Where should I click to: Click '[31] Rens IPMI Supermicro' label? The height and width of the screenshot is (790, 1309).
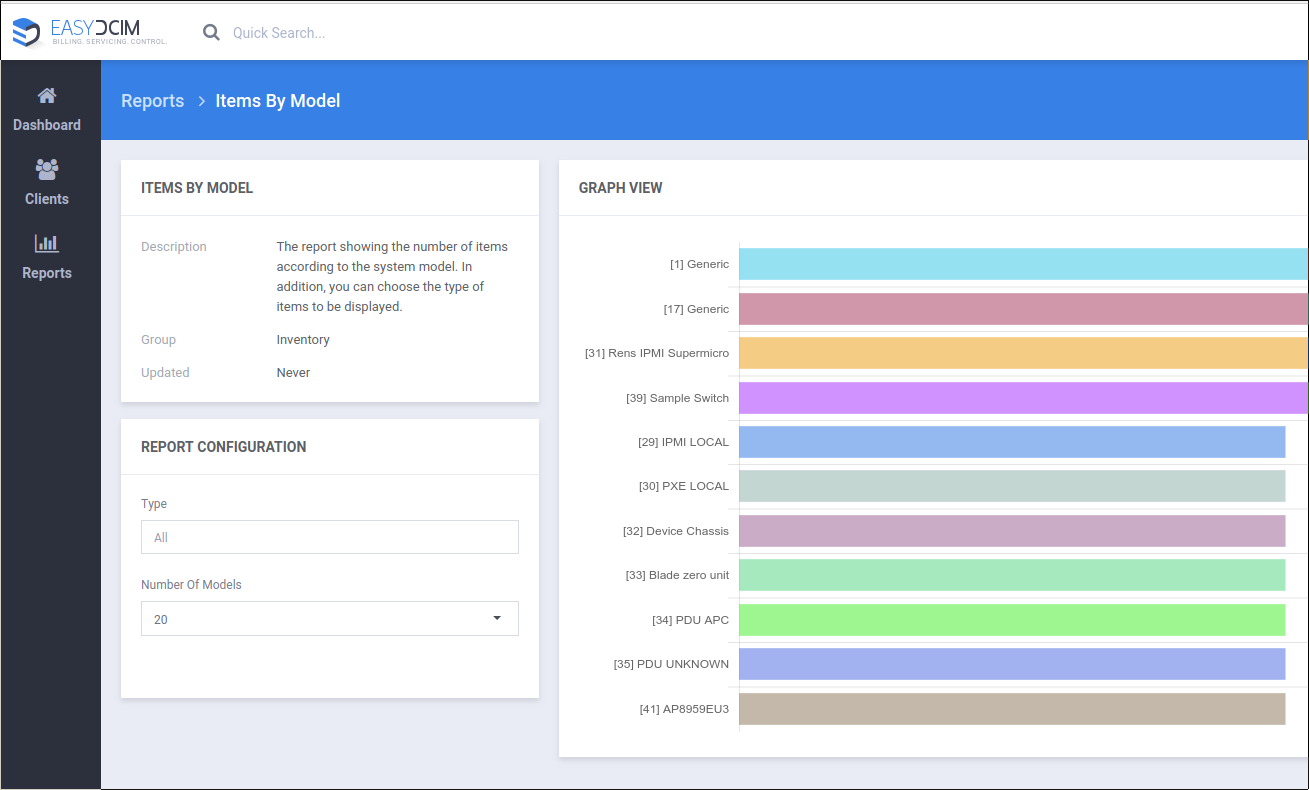(657, 353)
